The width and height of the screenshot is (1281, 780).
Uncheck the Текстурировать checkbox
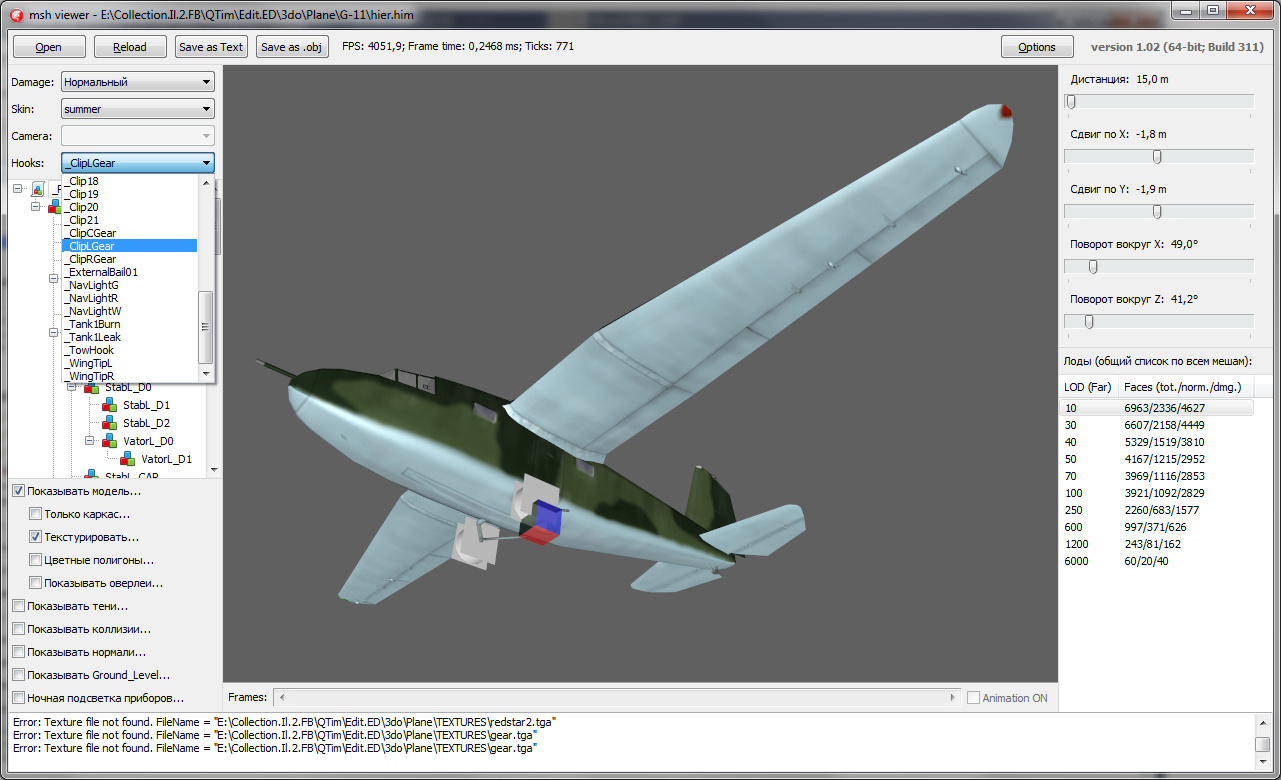pyautogui.click(x=36, y=537)
